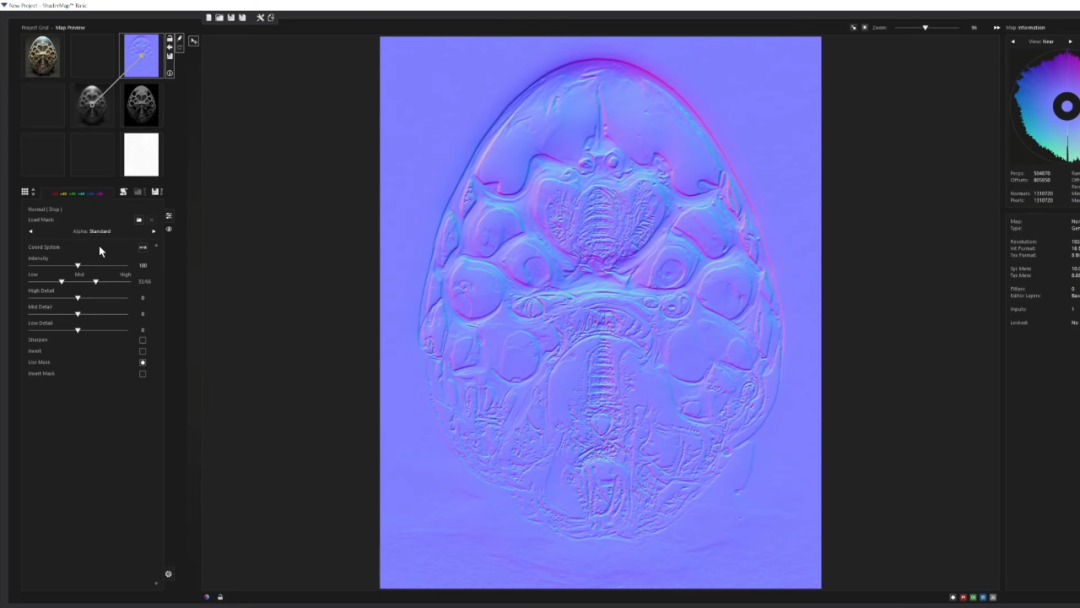Select next Alpha mode with right arrow
The image size is (1080, 608).
[x=154, y=231]
